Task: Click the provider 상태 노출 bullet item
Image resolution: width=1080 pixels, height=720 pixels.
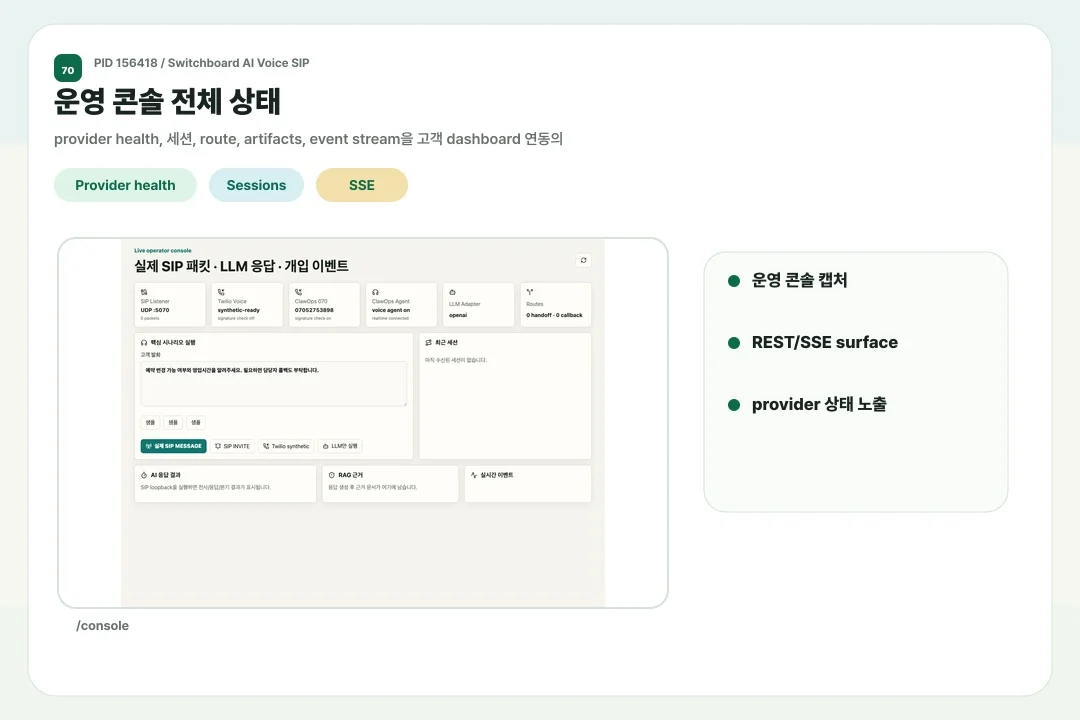Action: click(x=819, y=404)
